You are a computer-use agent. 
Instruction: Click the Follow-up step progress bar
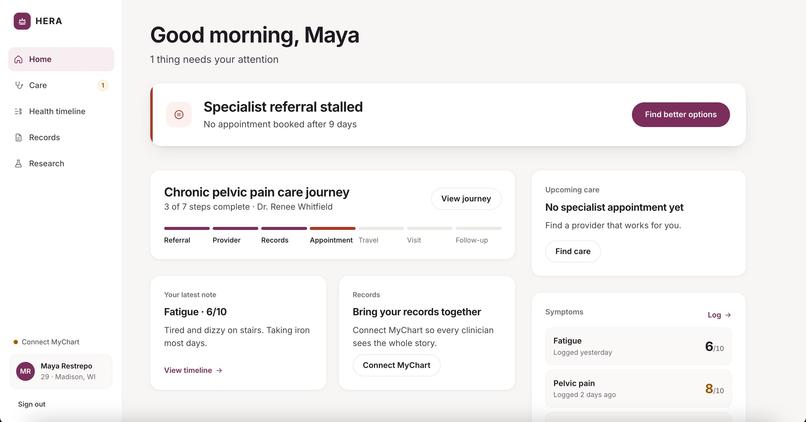pos(479,228)
